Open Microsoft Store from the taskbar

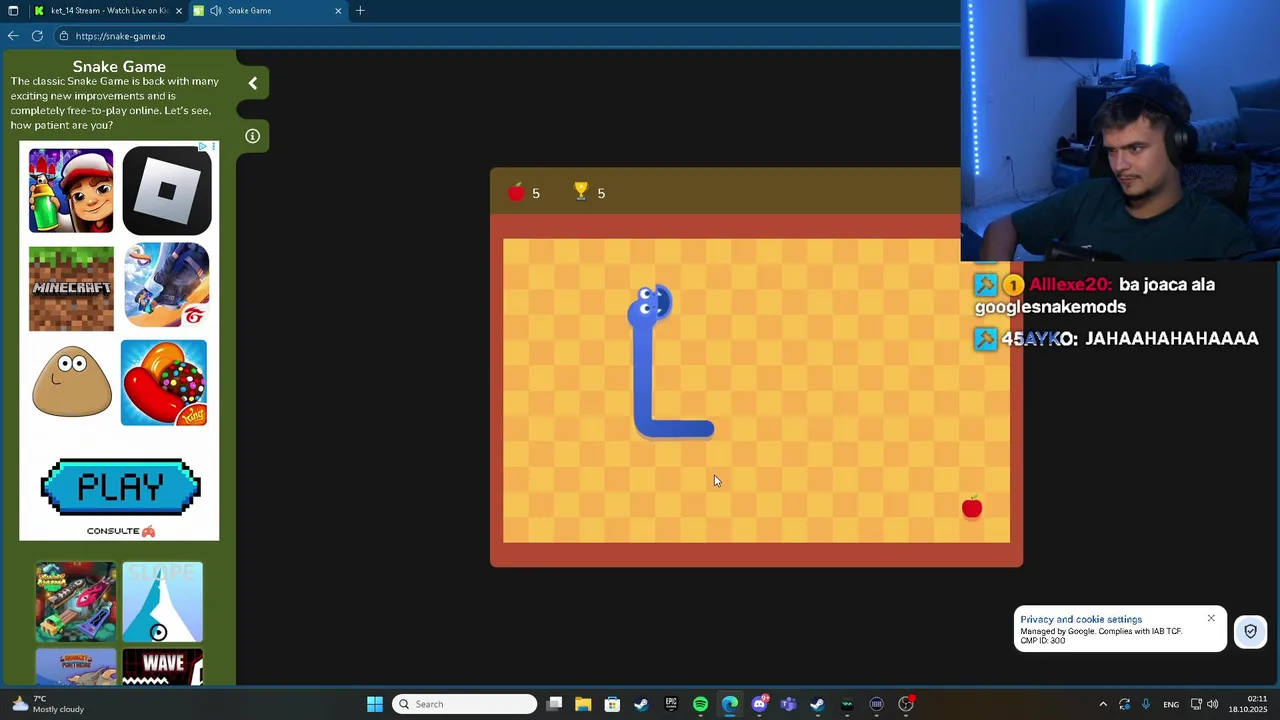point(612,704)
